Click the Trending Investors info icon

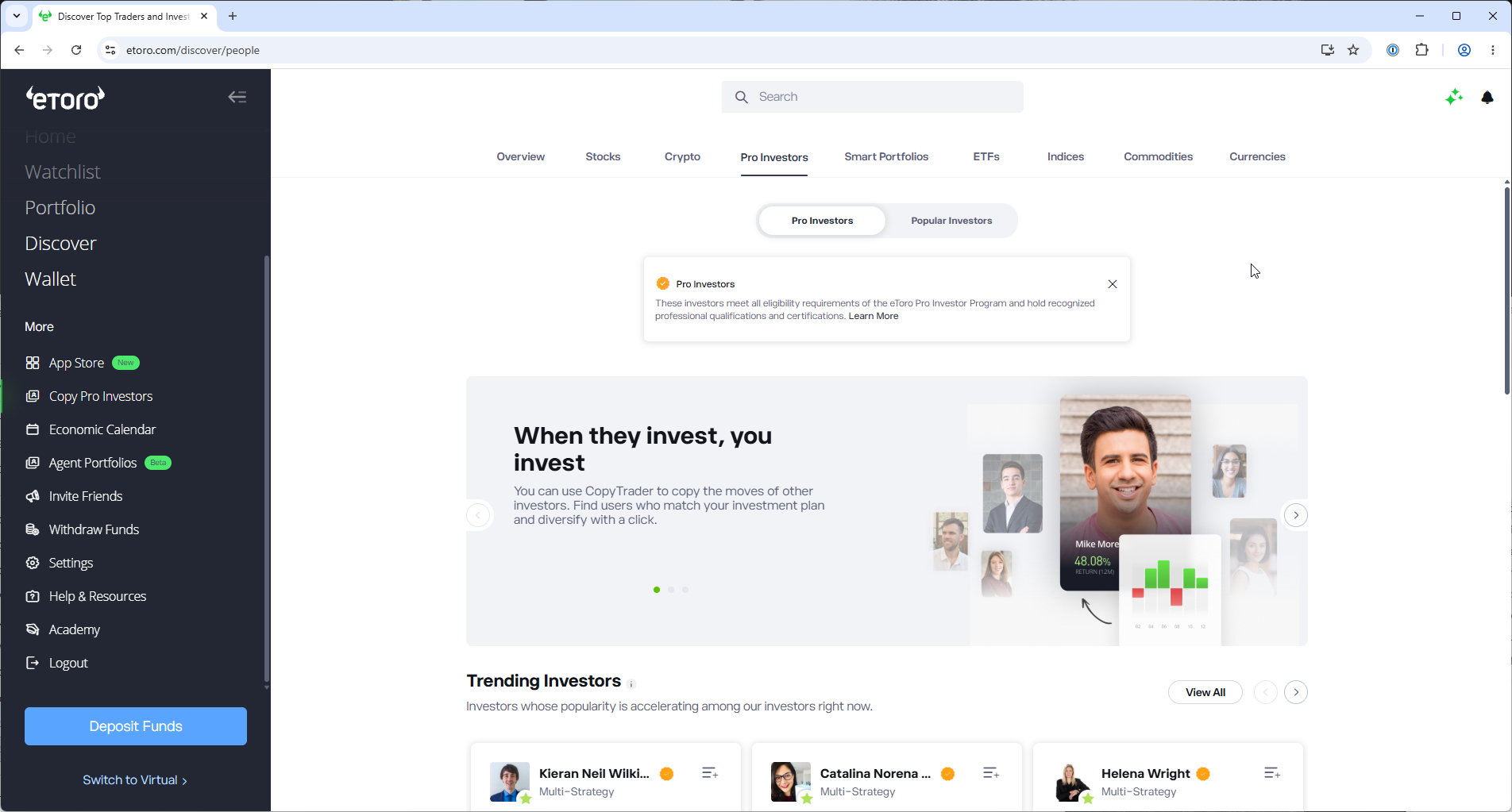(x=631, y=683)
